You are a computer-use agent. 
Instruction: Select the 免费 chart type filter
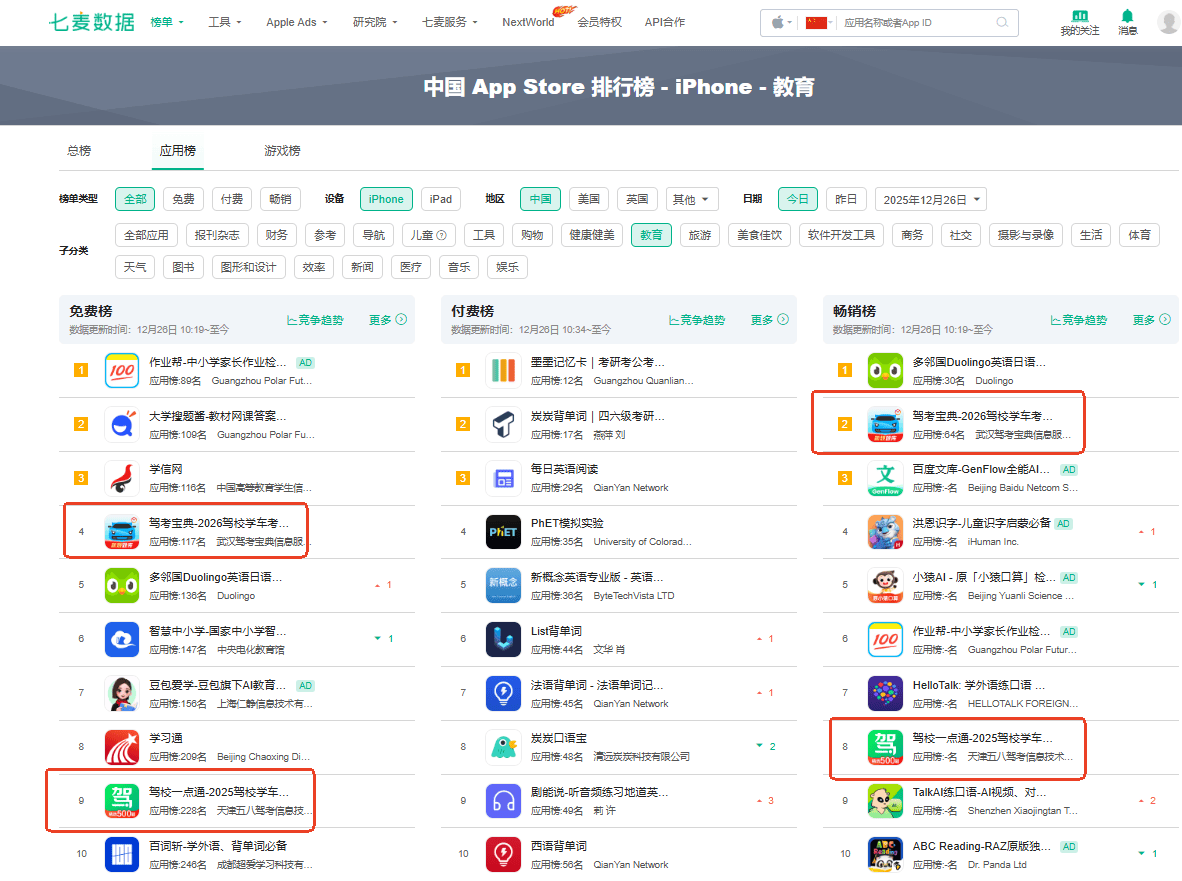pyautogui.click(x=183, y=199)
